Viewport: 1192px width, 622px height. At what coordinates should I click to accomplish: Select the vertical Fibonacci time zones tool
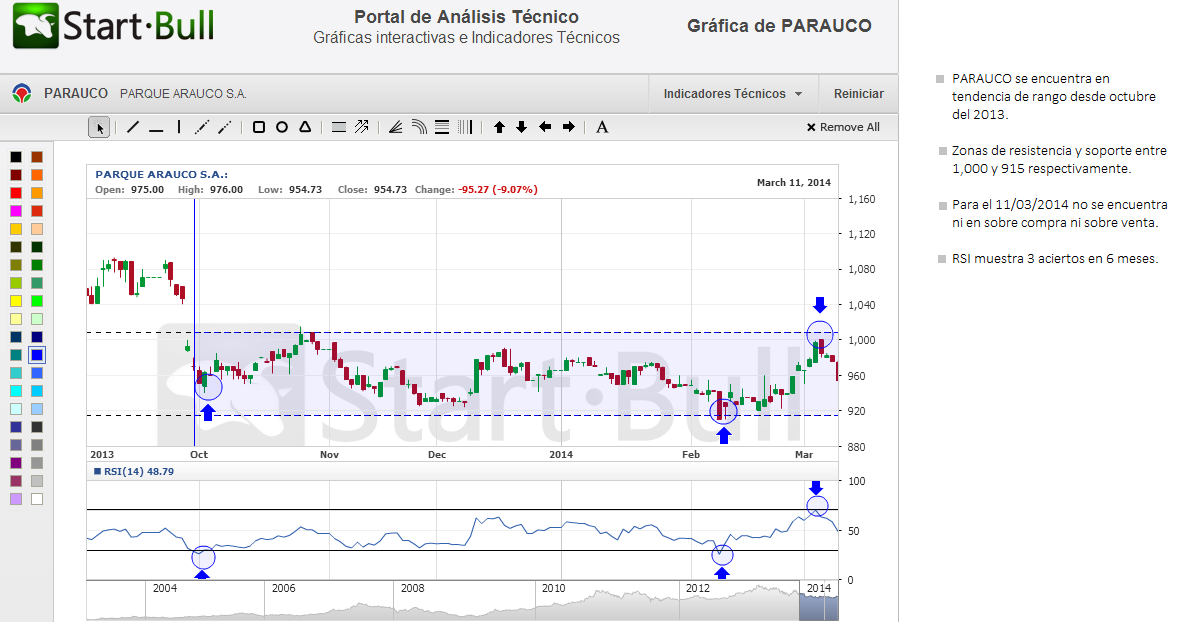pyautogui.click(x=465, y=127)
